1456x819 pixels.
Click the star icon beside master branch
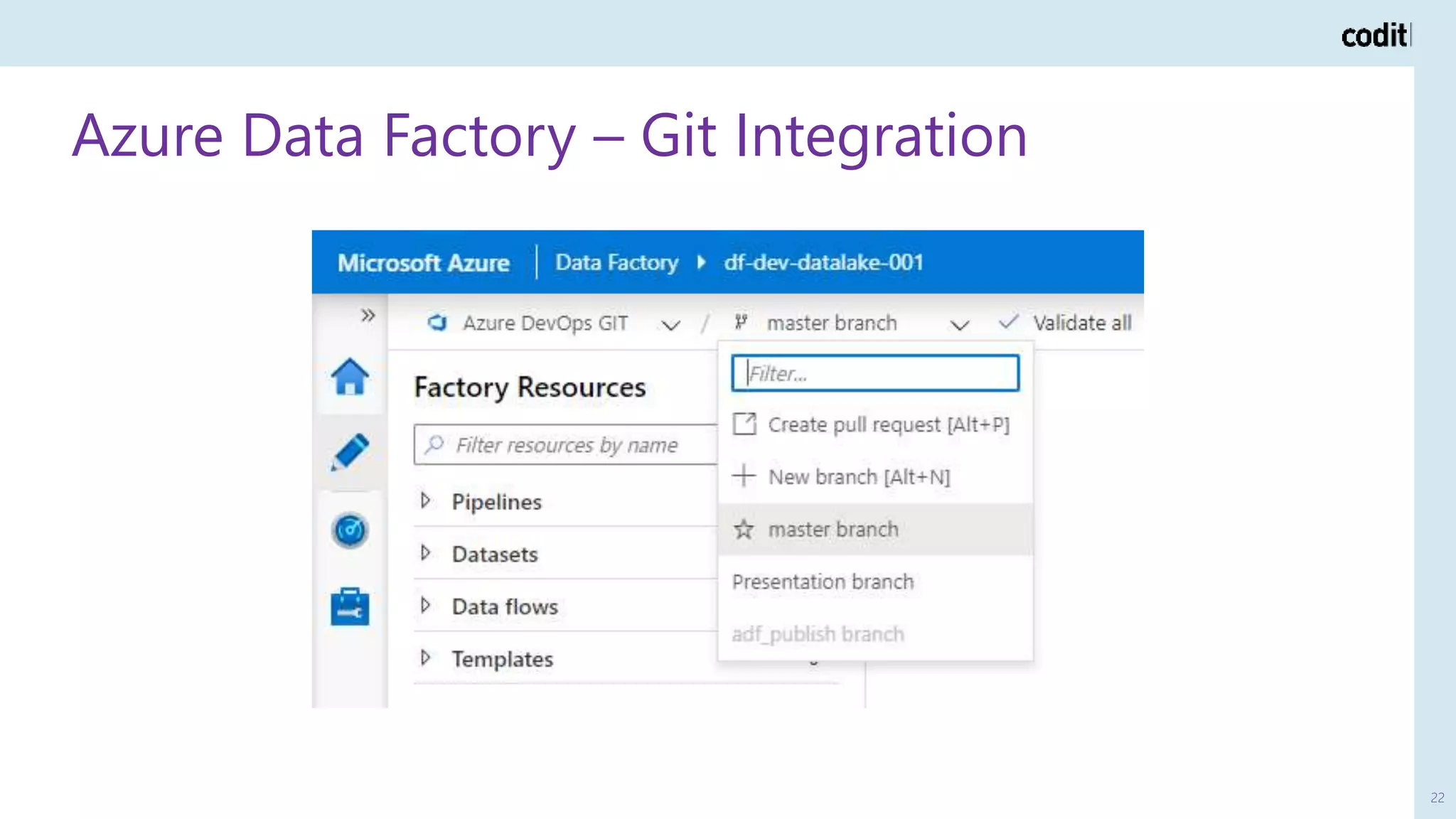click(744, 530)
